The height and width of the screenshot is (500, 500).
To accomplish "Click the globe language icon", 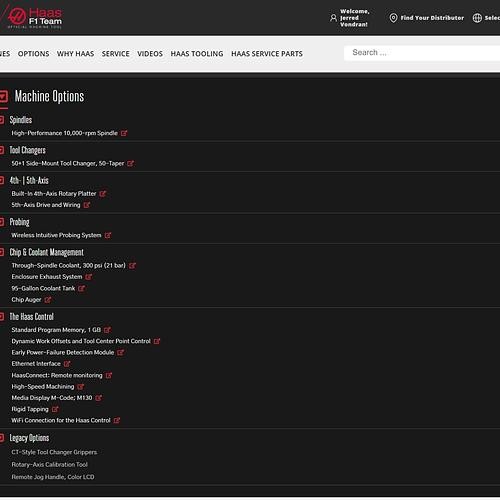I will [x=477, y=18].
